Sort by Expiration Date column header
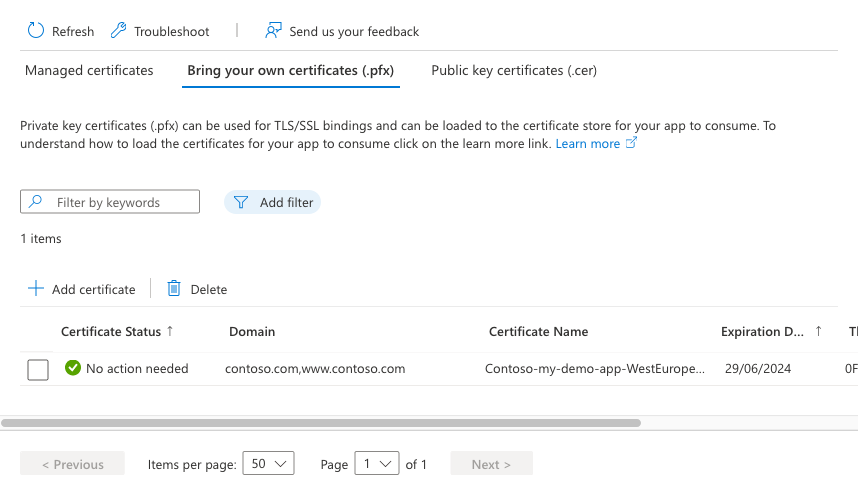Image resolution: width=858 pixels, height=495 pixels. tap(763, 331)
